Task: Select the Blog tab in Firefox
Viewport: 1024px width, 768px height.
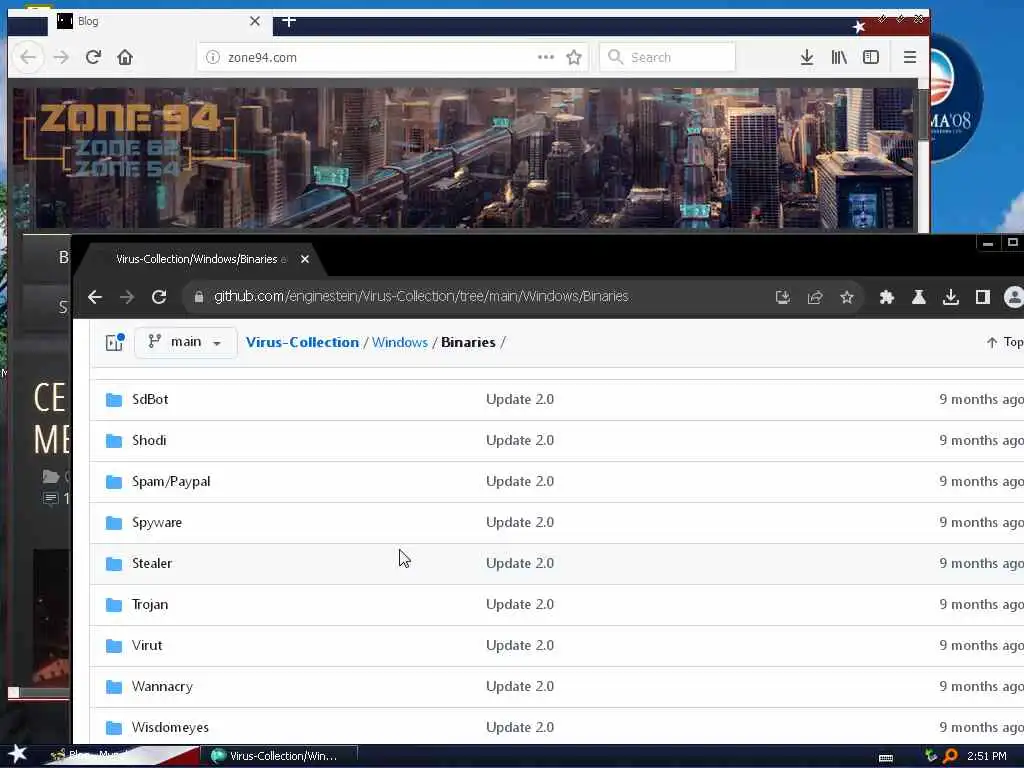Action: (159, 22)
